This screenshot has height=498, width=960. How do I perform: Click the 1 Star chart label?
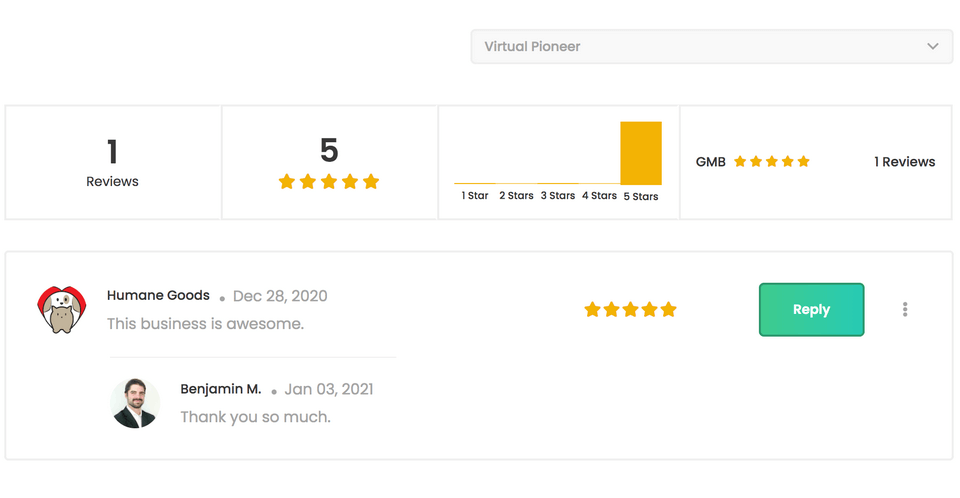pos(474,195)
